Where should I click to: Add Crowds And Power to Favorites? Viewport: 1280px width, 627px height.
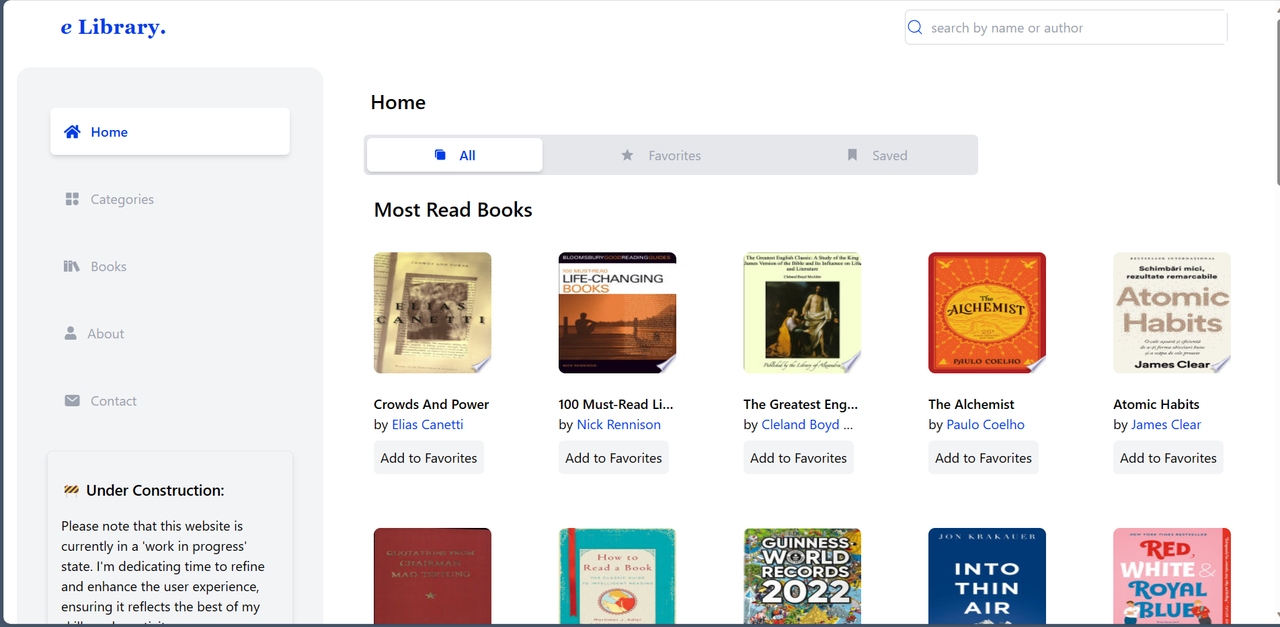click(429, 458)
